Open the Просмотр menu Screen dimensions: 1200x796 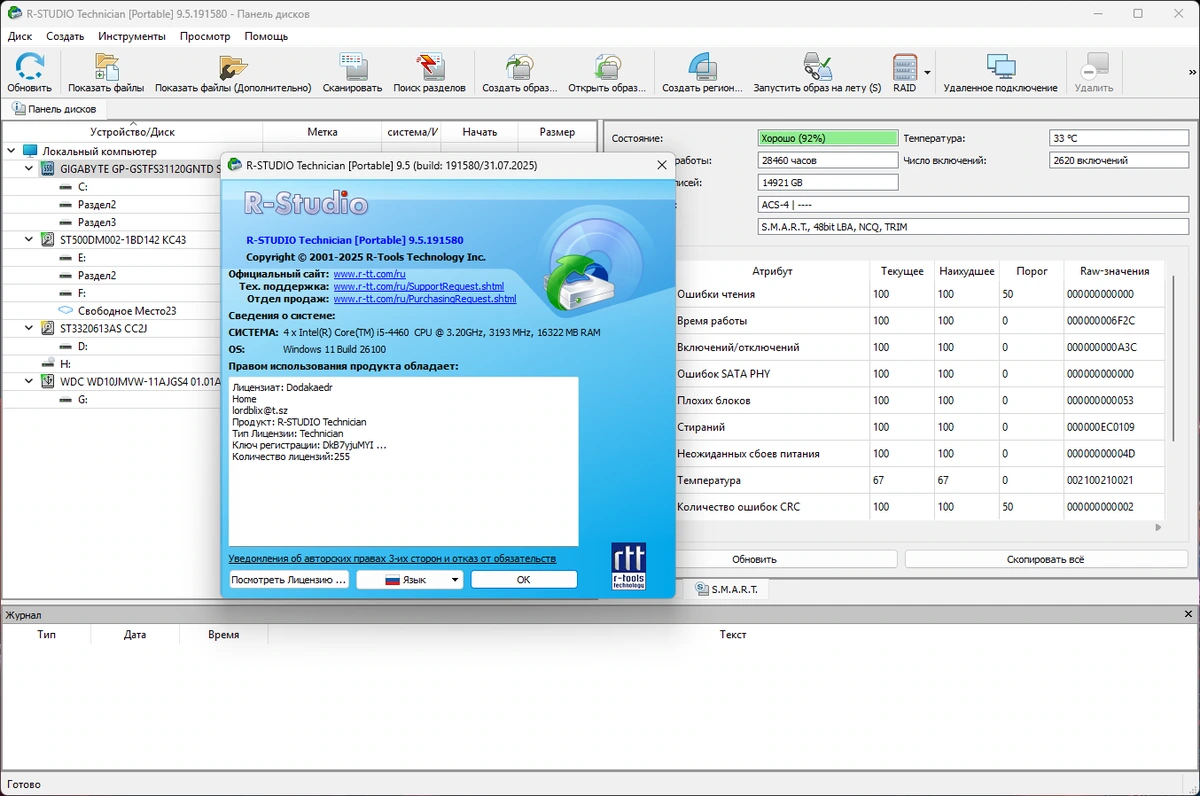click(x=205, y=36)
